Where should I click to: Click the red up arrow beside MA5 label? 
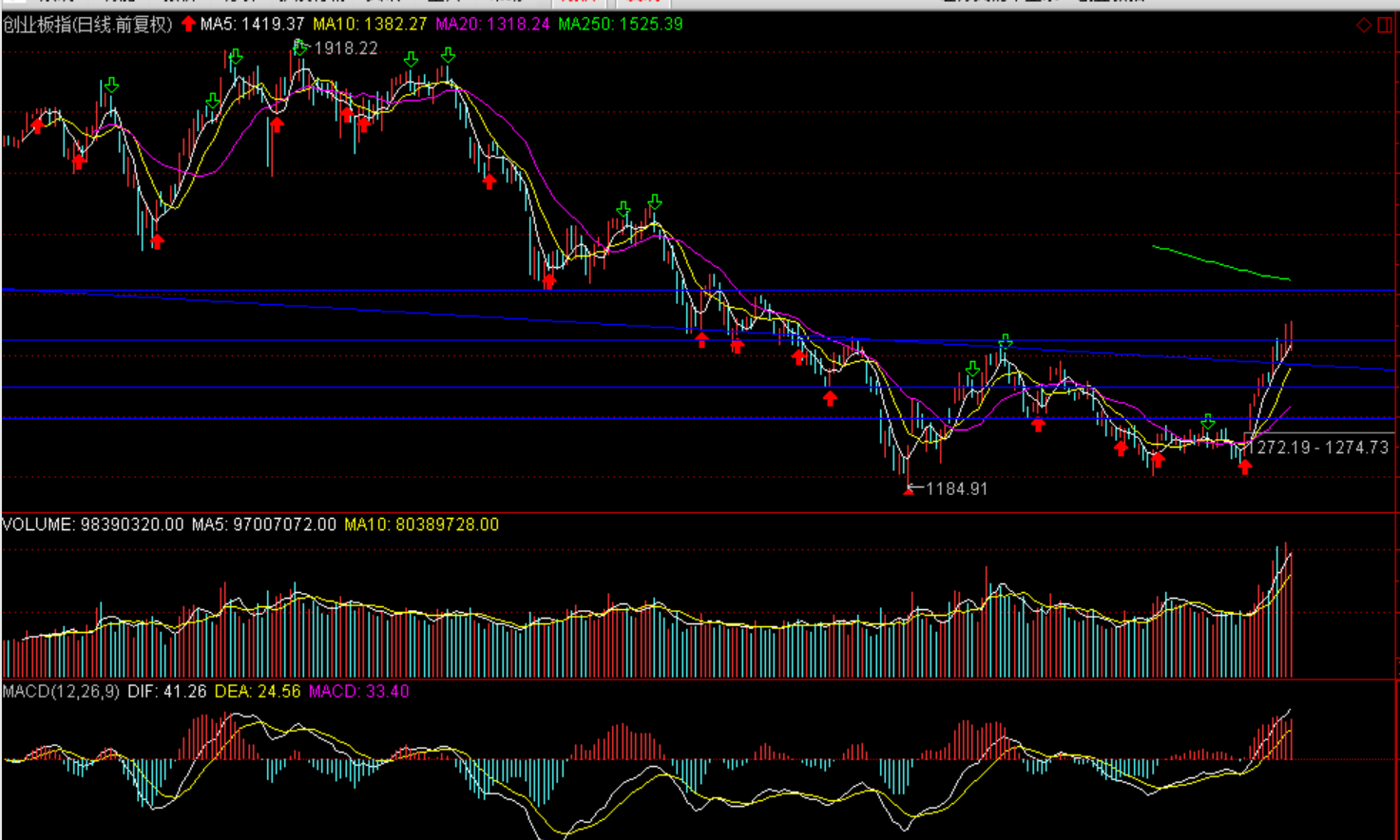pos(188,24)
